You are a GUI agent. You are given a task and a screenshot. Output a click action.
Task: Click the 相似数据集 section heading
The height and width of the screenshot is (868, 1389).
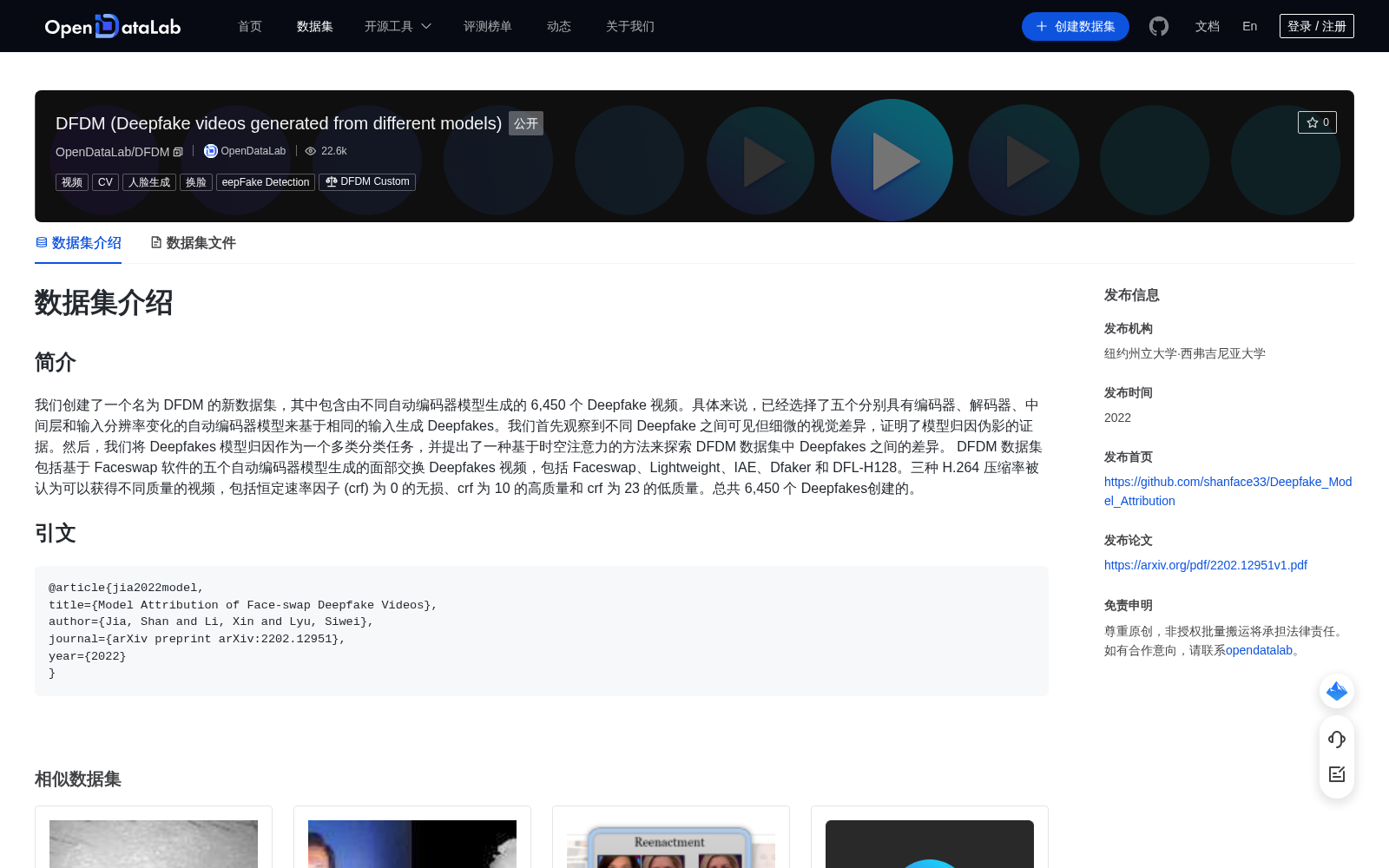78,779
